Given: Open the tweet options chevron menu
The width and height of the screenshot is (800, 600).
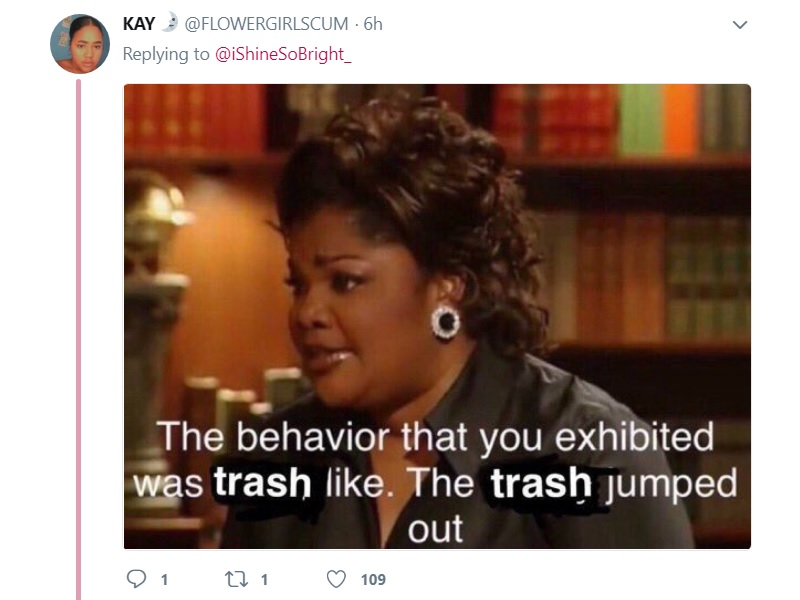Looking at the screenshot, I should (740, 24).
